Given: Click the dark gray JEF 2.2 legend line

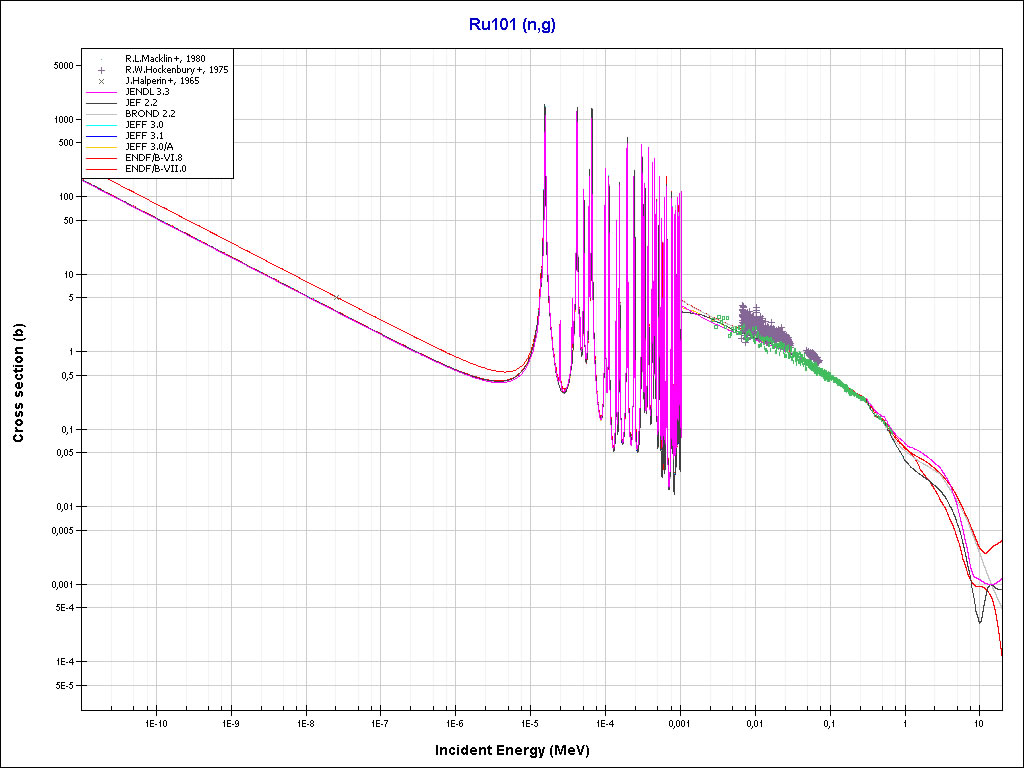Looking at the screenshot, I should 102,103.
